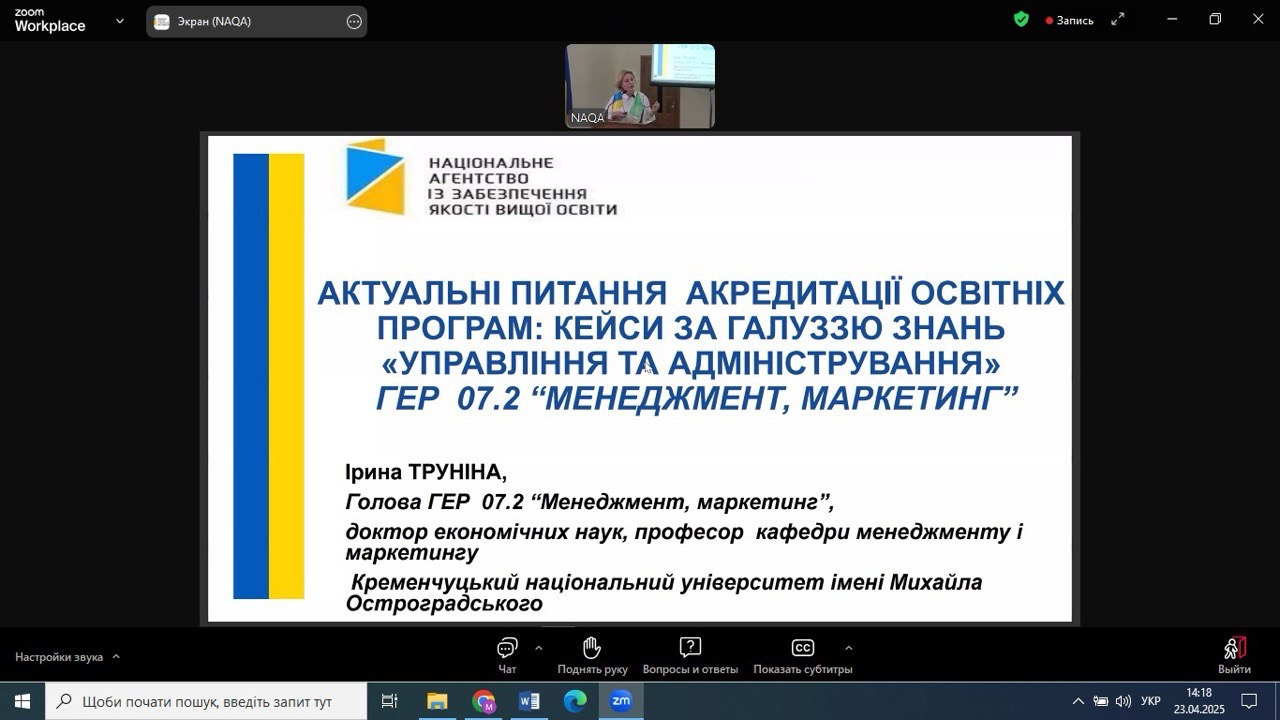Image resolution: width=1280 pixels, height=720 pixels.
Task: Enter full screen via expand arrows icon
Action: click(x=1118, y=19)
